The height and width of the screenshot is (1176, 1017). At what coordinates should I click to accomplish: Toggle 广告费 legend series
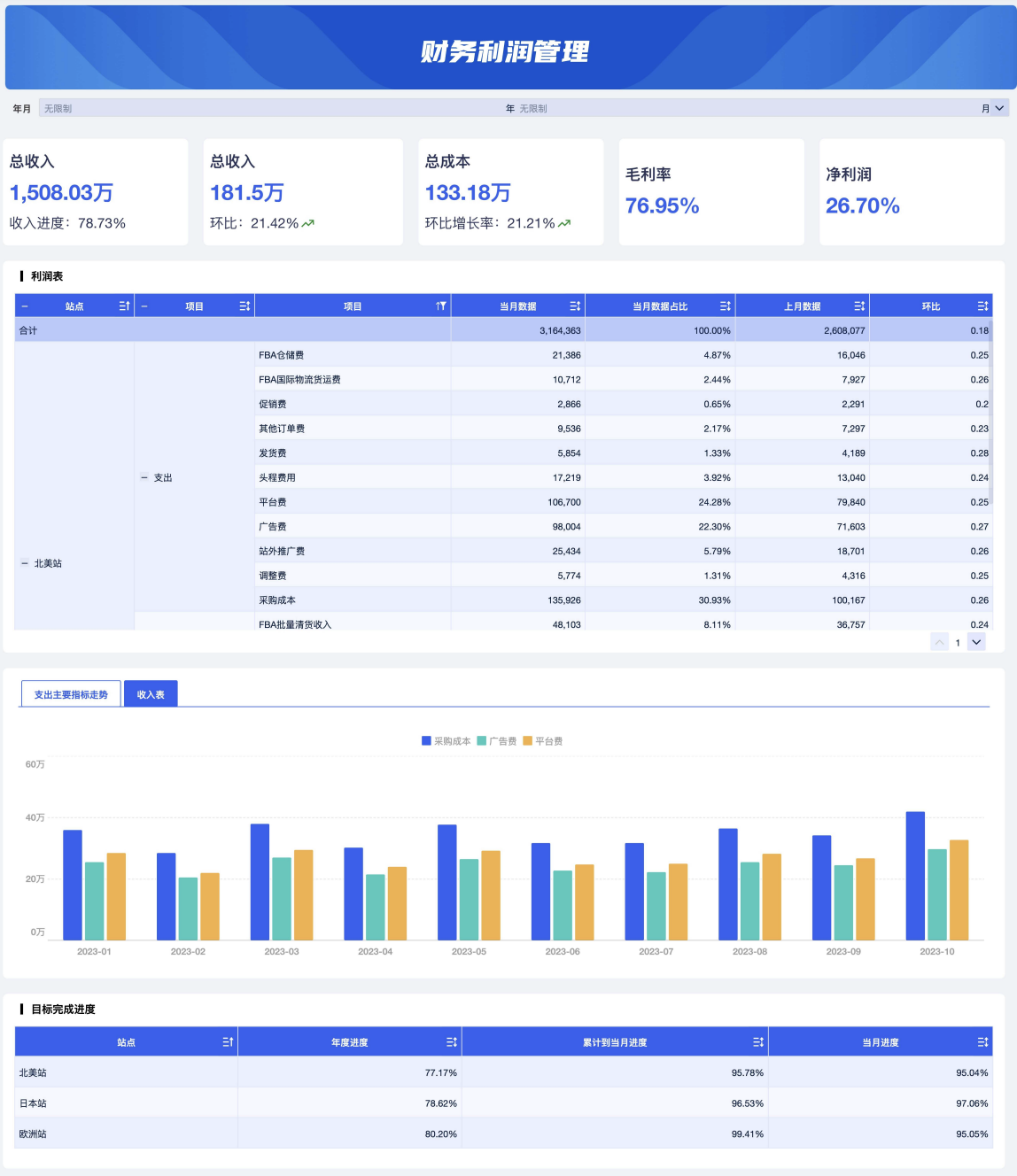(x=497, y=741)
